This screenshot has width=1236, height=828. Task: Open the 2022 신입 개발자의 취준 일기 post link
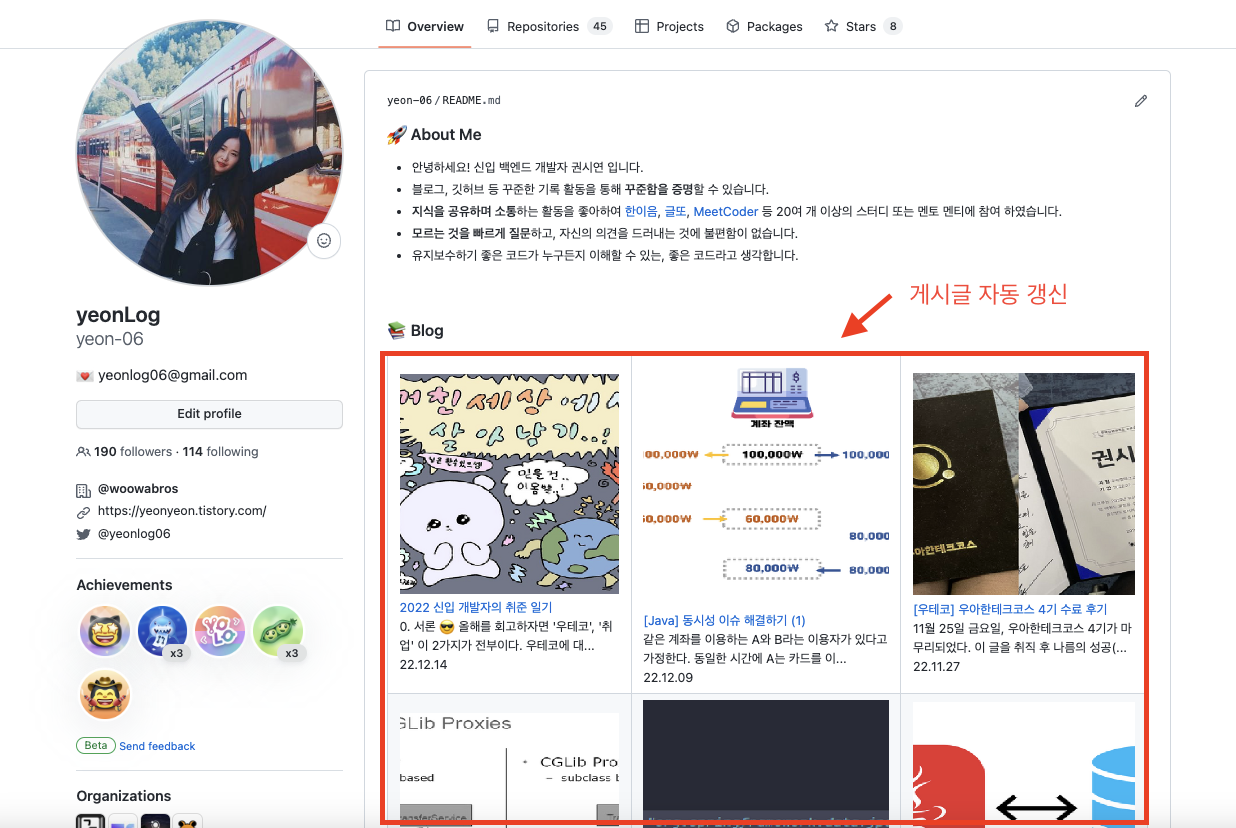[476, 607]
